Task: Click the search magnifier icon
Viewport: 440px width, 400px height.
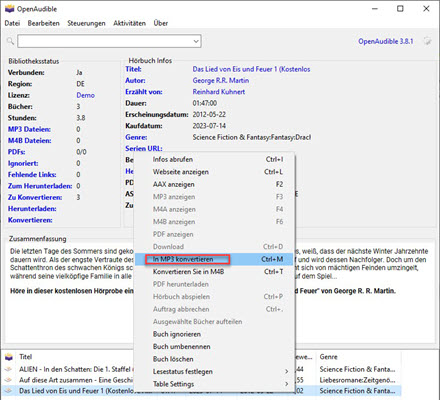Action: [10, 41]
